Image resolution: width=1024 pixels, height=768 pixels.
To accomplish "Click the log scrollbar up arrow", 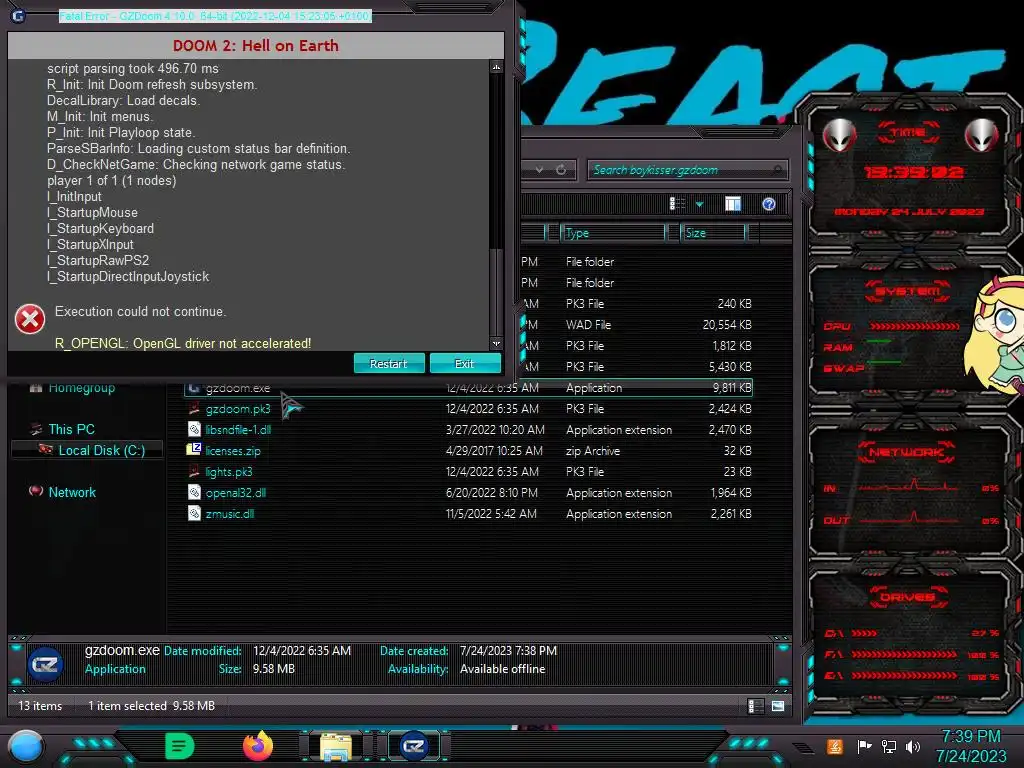I will click(496, 67).
